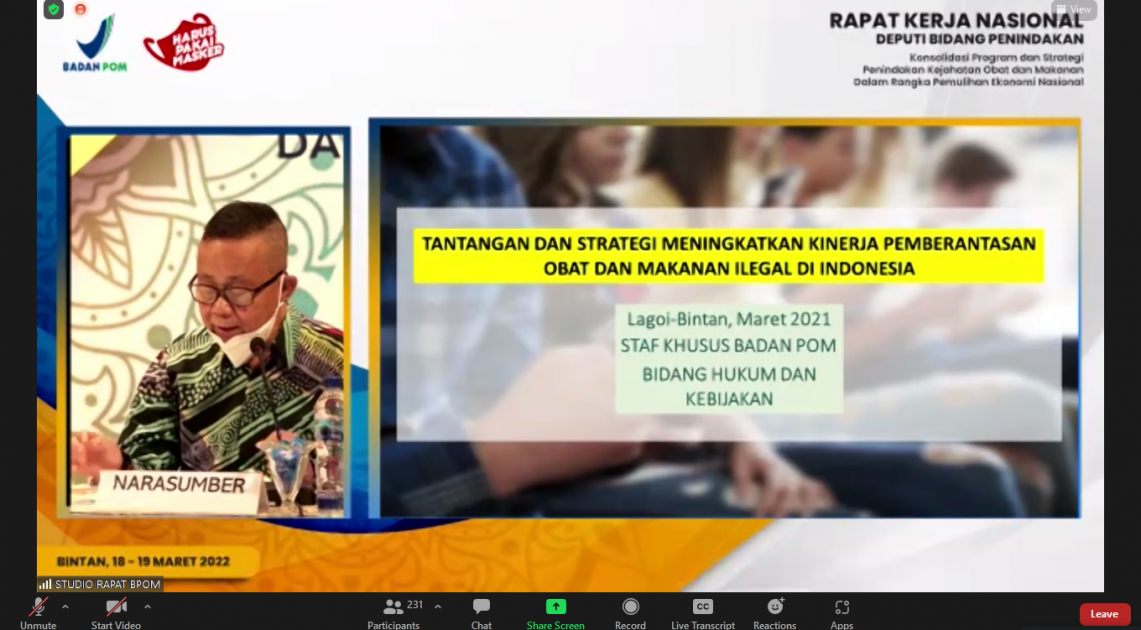Leave the meeting
1141x630 pixels.
point(1104,614)
